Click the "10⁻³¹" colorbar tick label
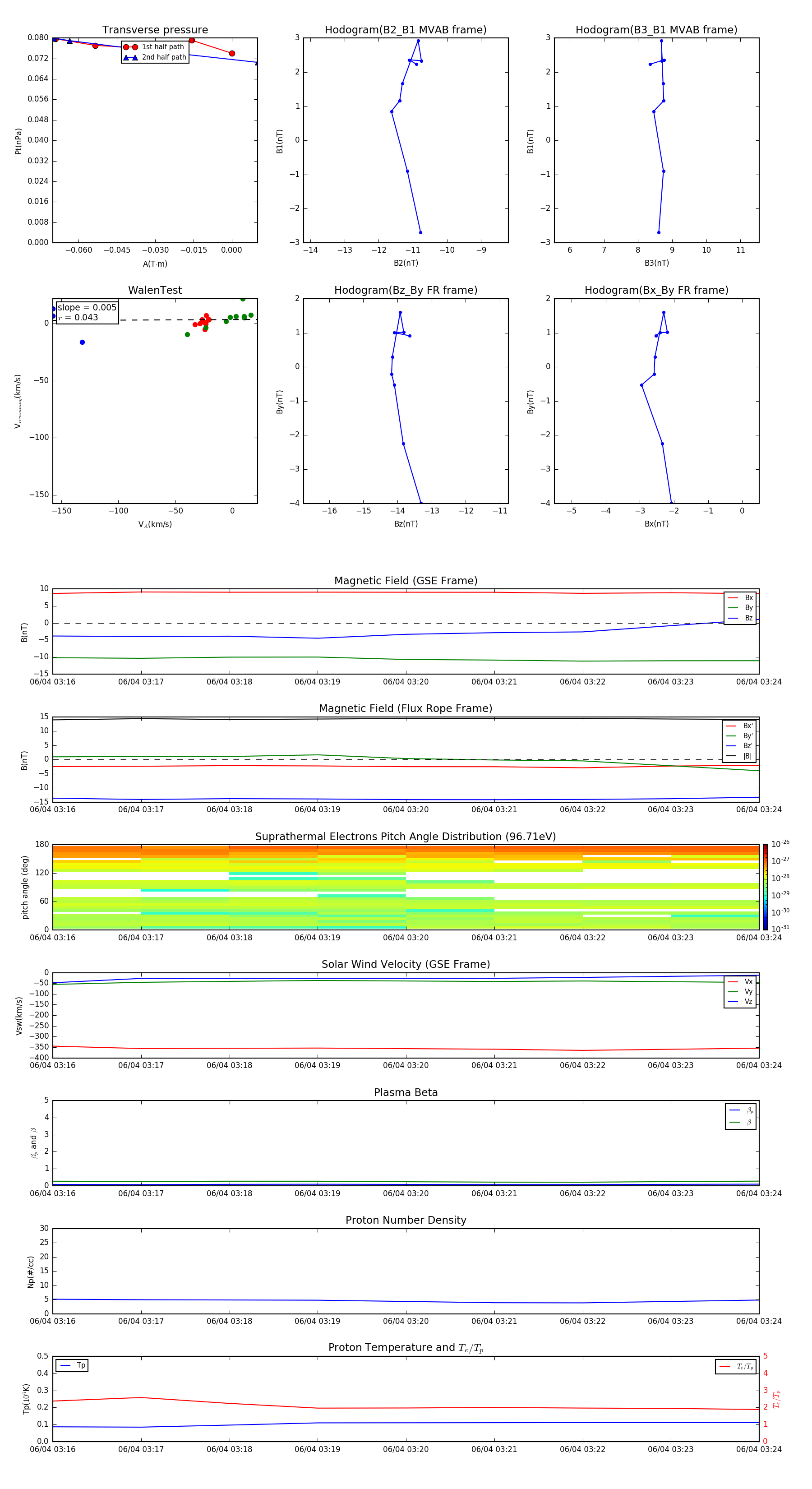The image size is (812, 1489). click(780, 929)
